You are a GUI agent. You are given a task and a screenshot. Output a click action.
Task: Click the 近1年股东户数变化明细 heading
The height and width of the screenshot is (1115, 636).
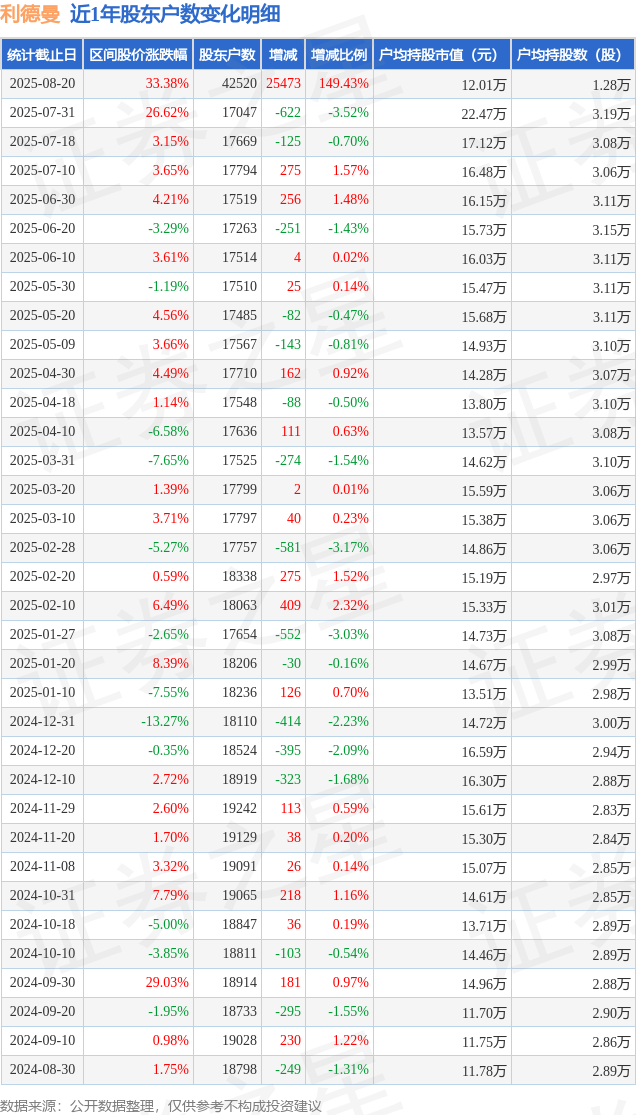(174, 14)
